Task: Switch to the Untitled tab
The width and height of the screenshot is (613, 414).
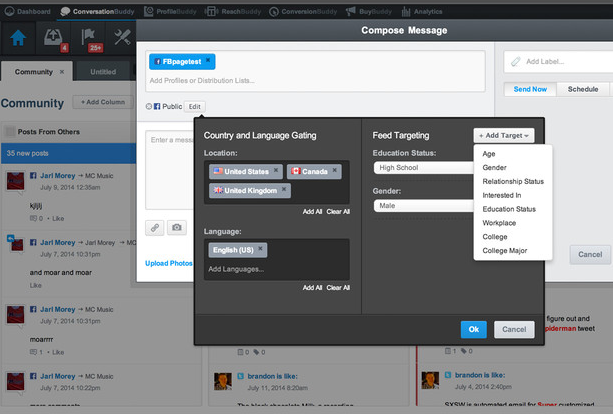Action: pyautogui.click(x=103, y=72)
